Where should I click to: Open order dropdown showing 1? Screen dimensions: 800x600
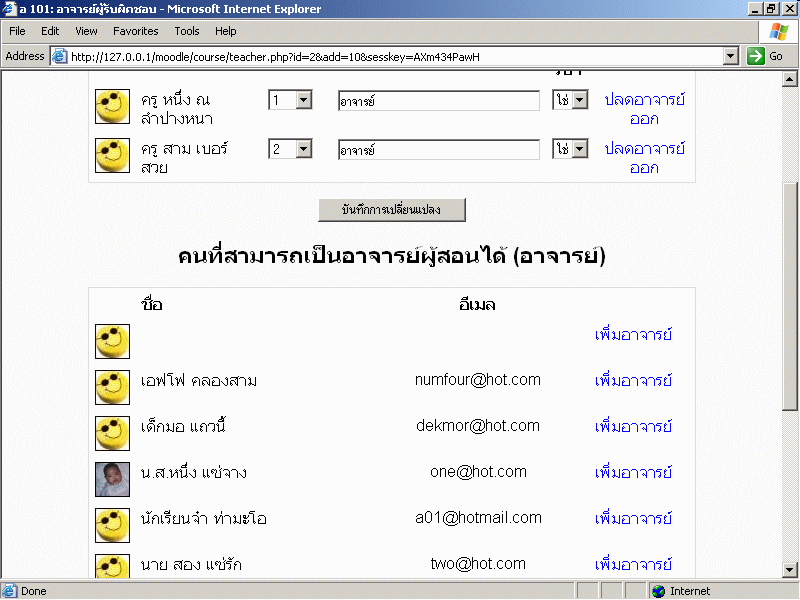pos(303,100)
